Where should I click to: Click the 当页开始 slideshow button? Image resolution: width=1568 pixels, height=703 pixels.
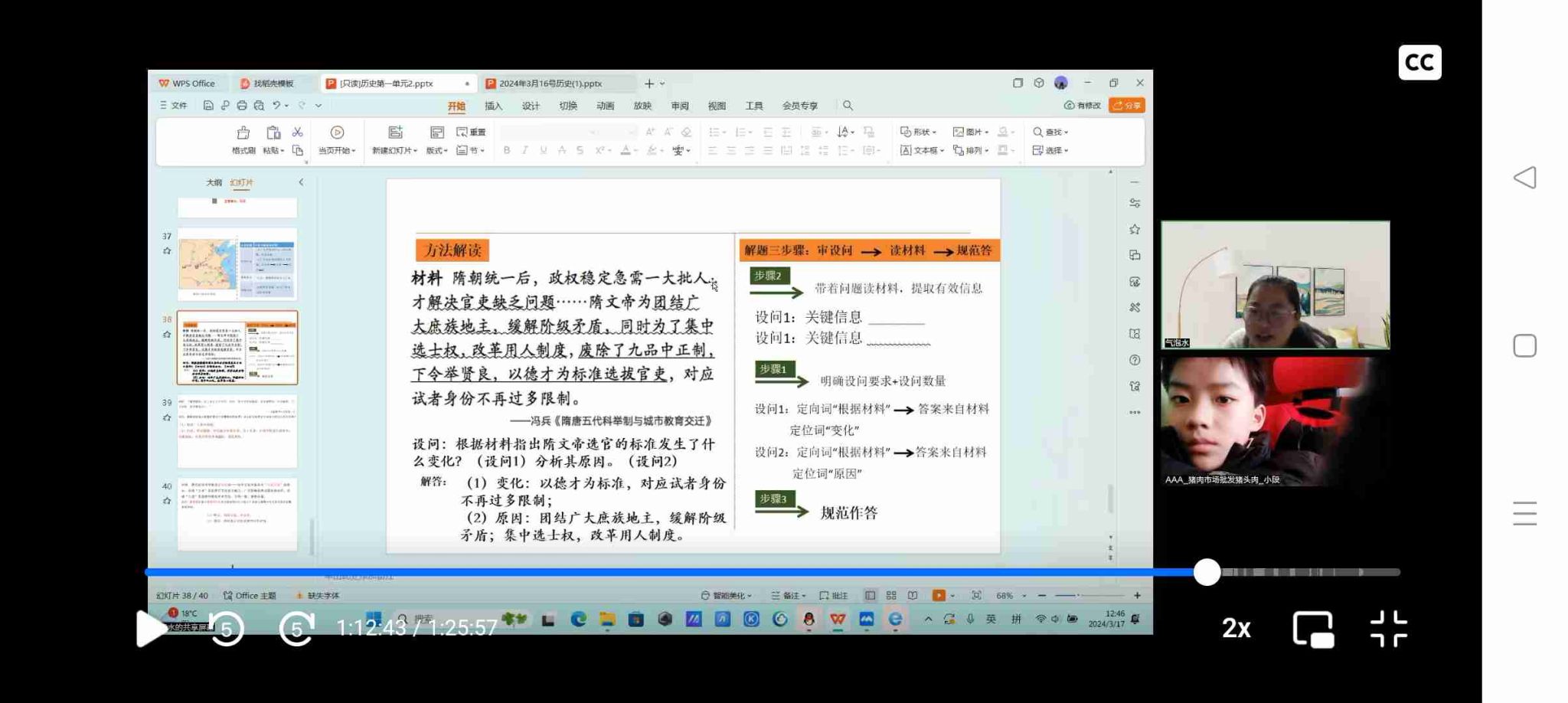(337, 139)
